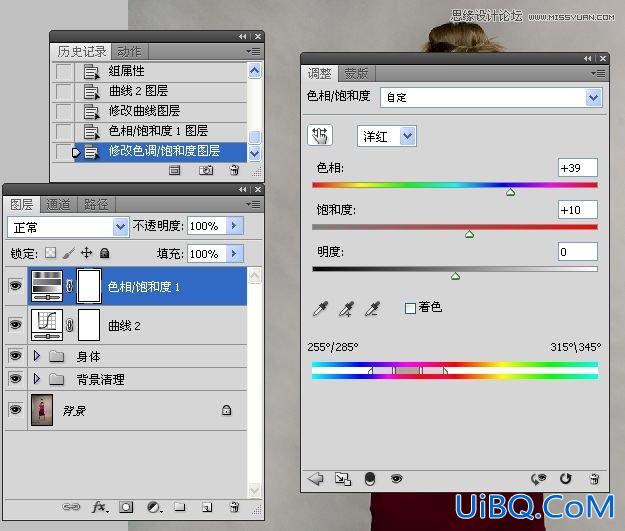Viewport: 625px width, 531px height.
Task: Hide the 身体 group
Action: 15,355
